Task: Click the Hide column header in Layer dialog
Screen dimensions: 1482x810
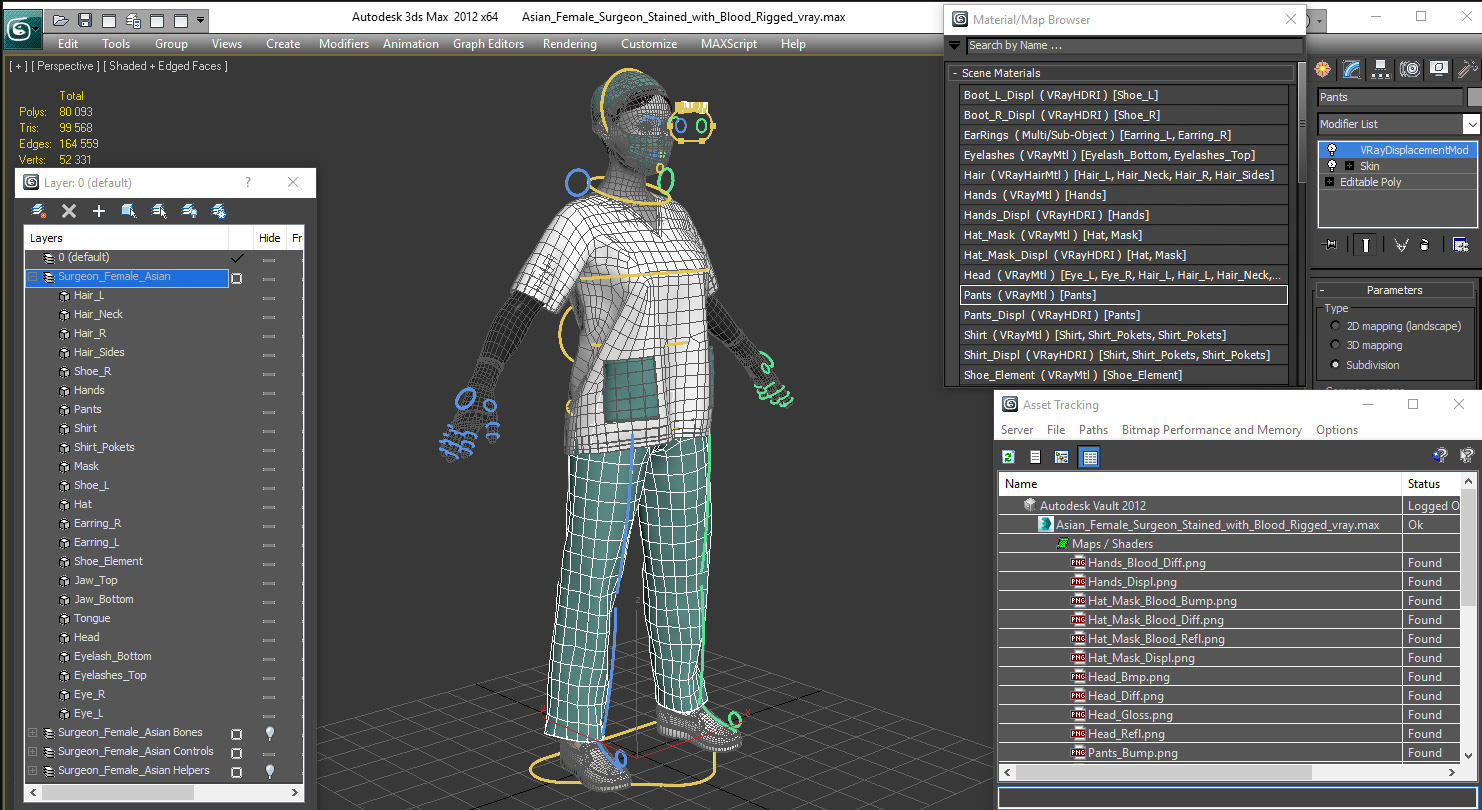Action: point(269,238)
